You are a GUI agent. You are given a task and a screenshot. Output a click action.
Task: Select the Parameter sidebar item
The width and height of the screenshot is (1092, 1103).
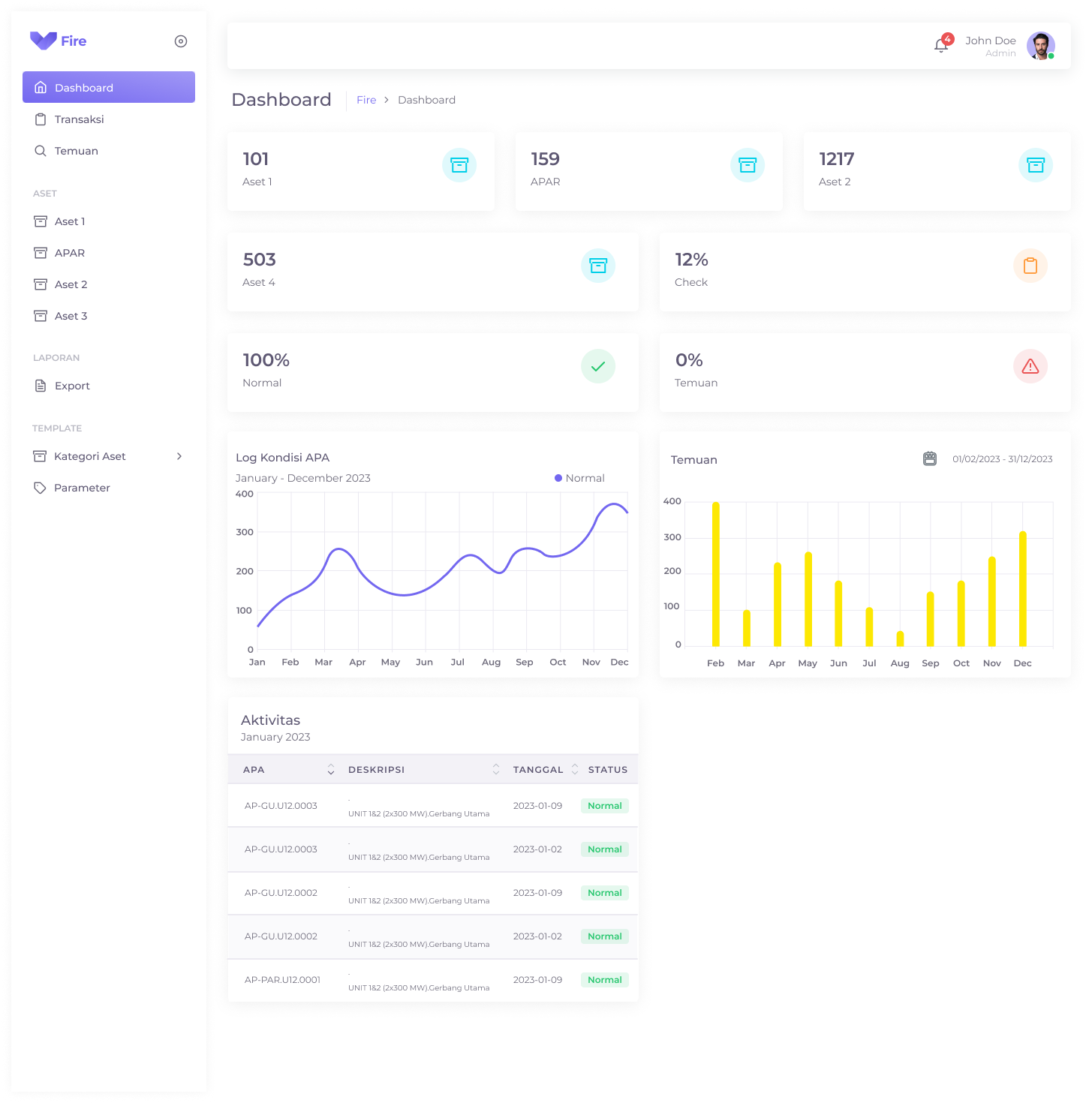pos(82,488)
